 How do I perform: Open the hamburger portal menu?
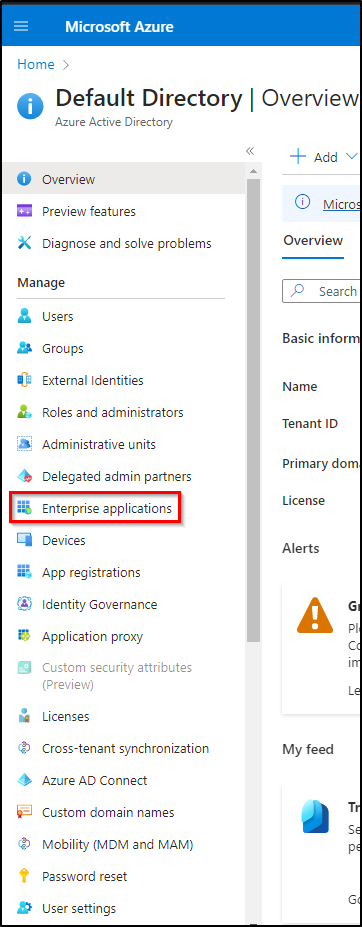(21, 27)
